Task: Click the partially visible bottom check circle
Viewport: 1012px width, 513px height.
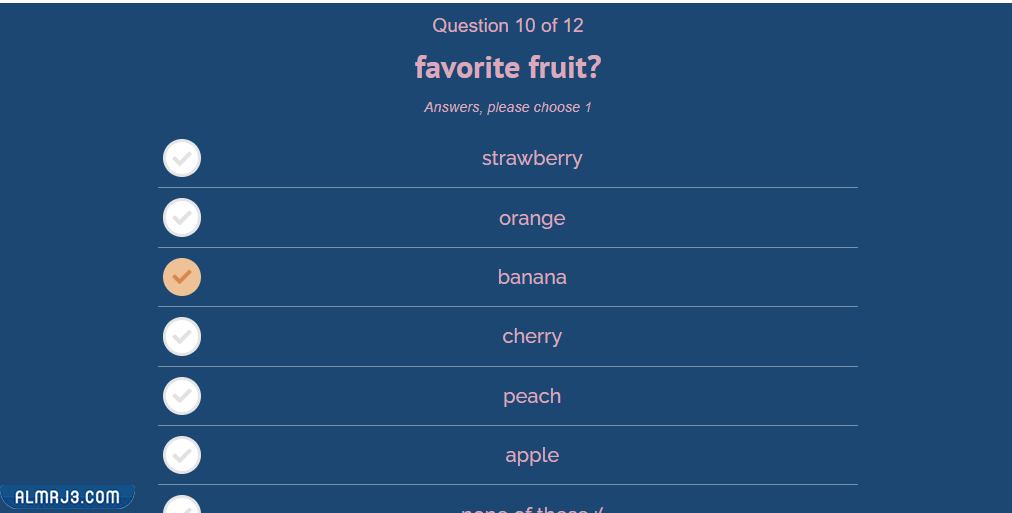Action: (182, 506)
